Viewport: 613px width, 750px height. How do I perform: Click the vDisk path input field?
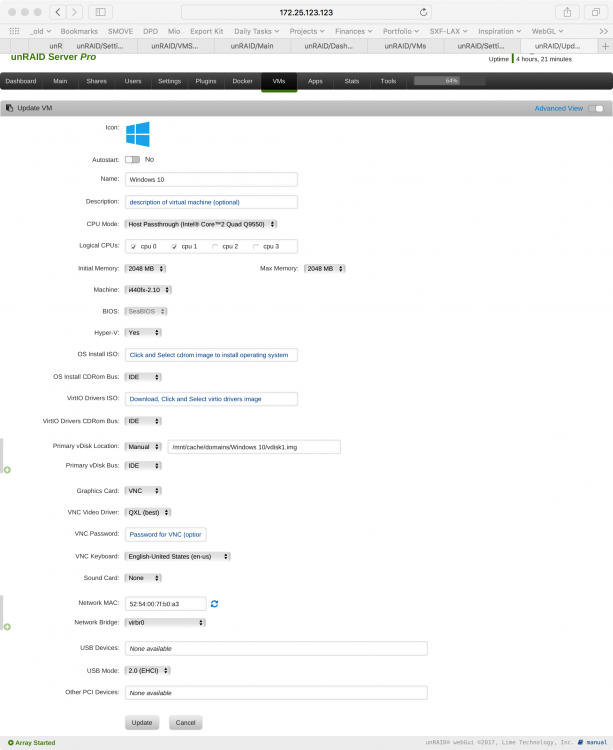tap(254, 447)
